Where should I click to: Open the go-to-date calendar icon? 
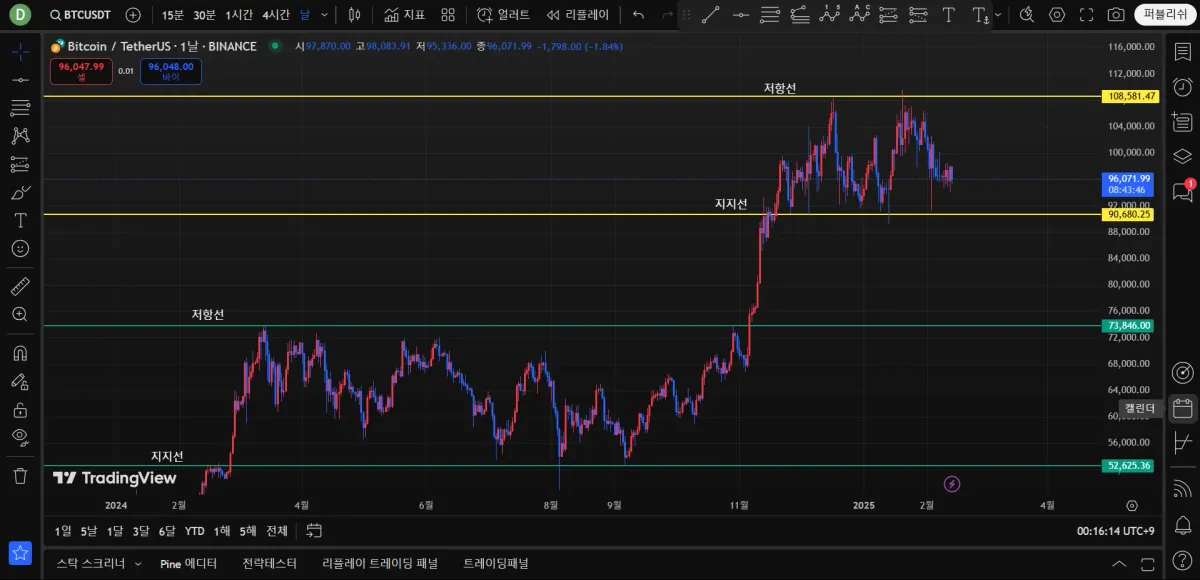[314, 531]
